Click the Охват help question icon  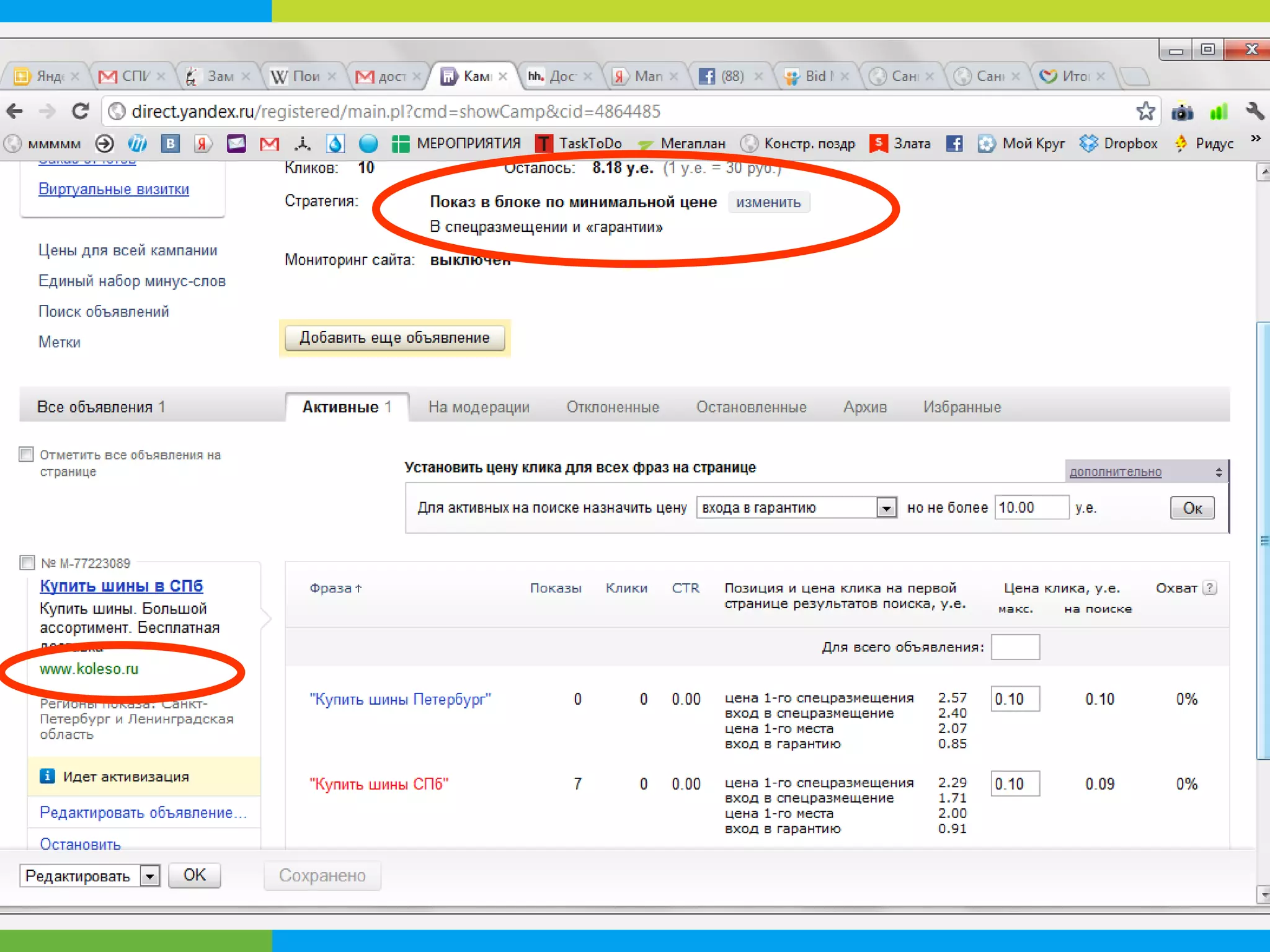pyautogui.click(x=1210, y=588)
